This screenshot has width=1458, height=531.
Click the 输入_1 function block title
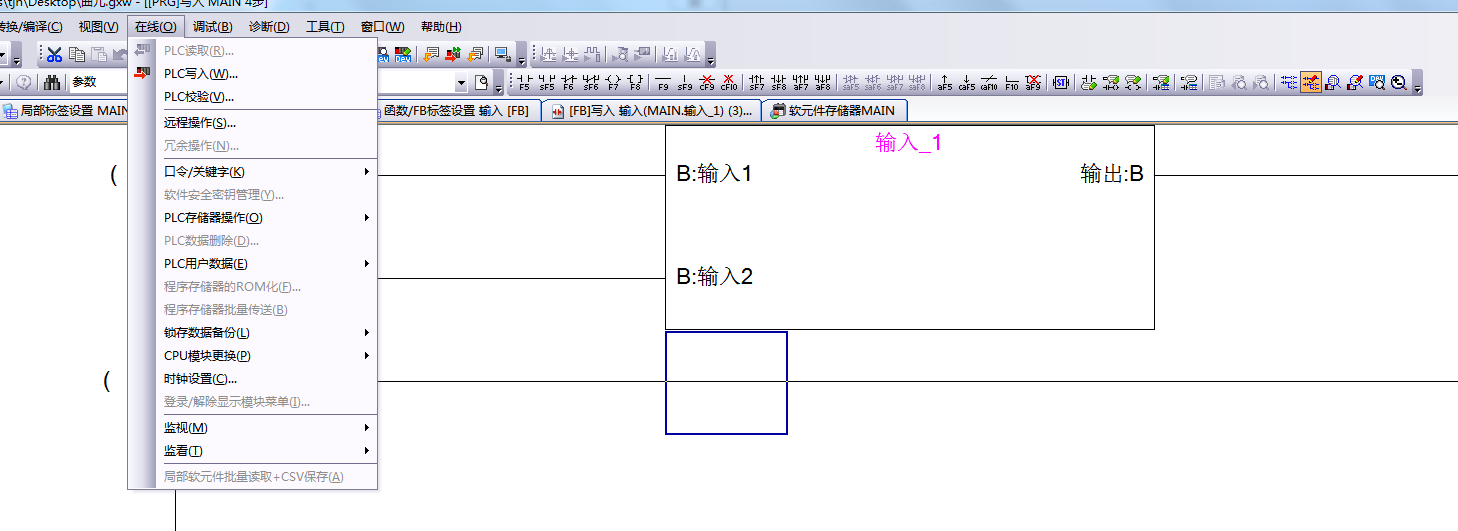coord(908,143)
